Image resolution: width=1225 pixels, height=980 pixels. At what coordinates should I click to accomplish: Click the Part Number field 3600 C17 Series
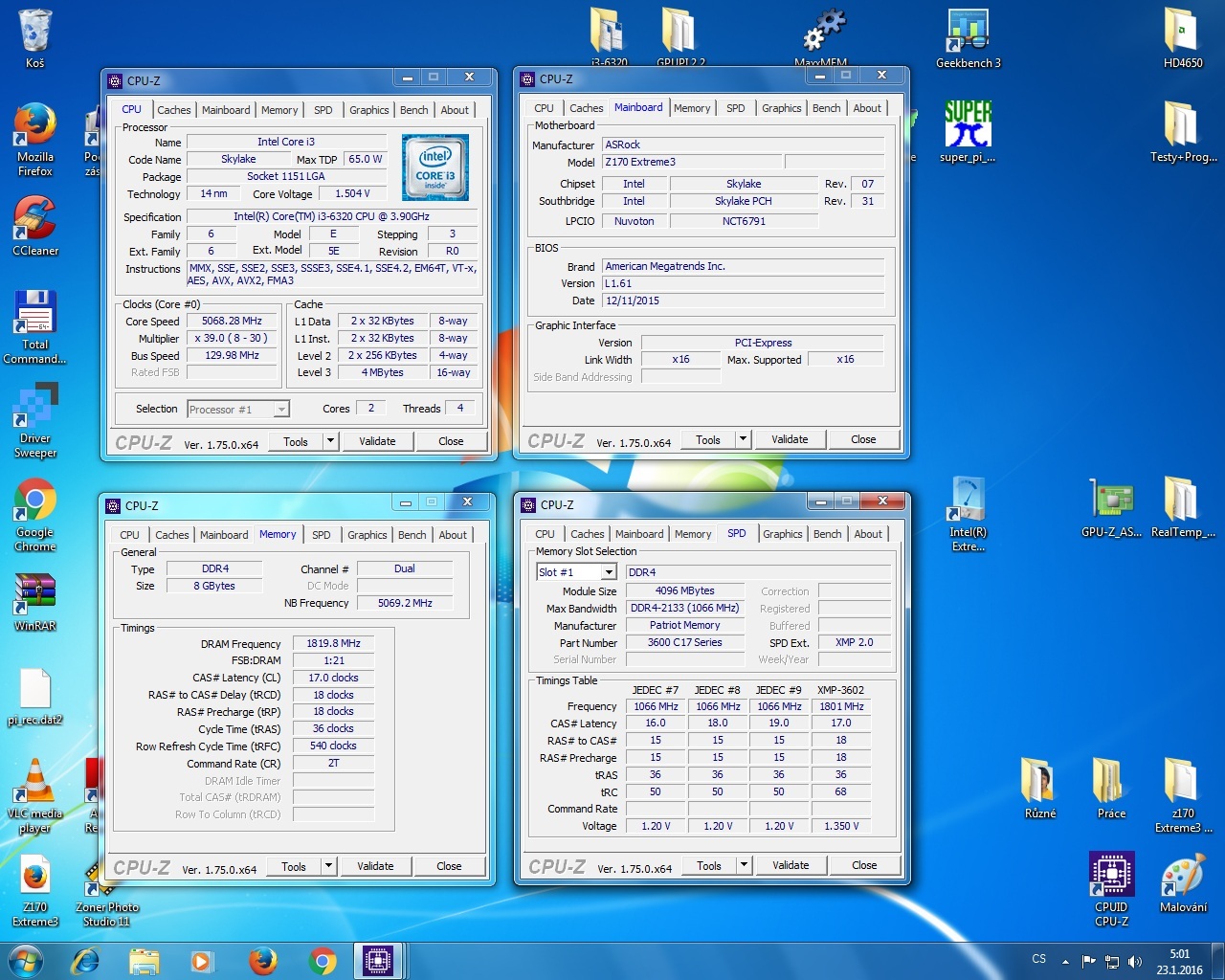pos(684,642)
